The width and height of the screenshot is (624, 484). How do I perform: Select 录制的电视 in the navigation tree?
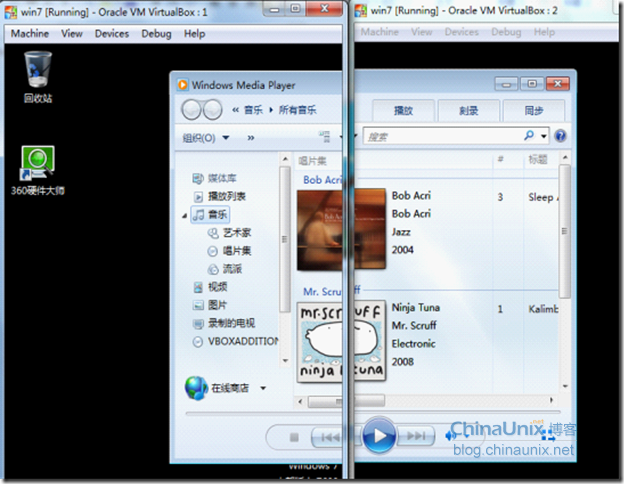[224, 323]
